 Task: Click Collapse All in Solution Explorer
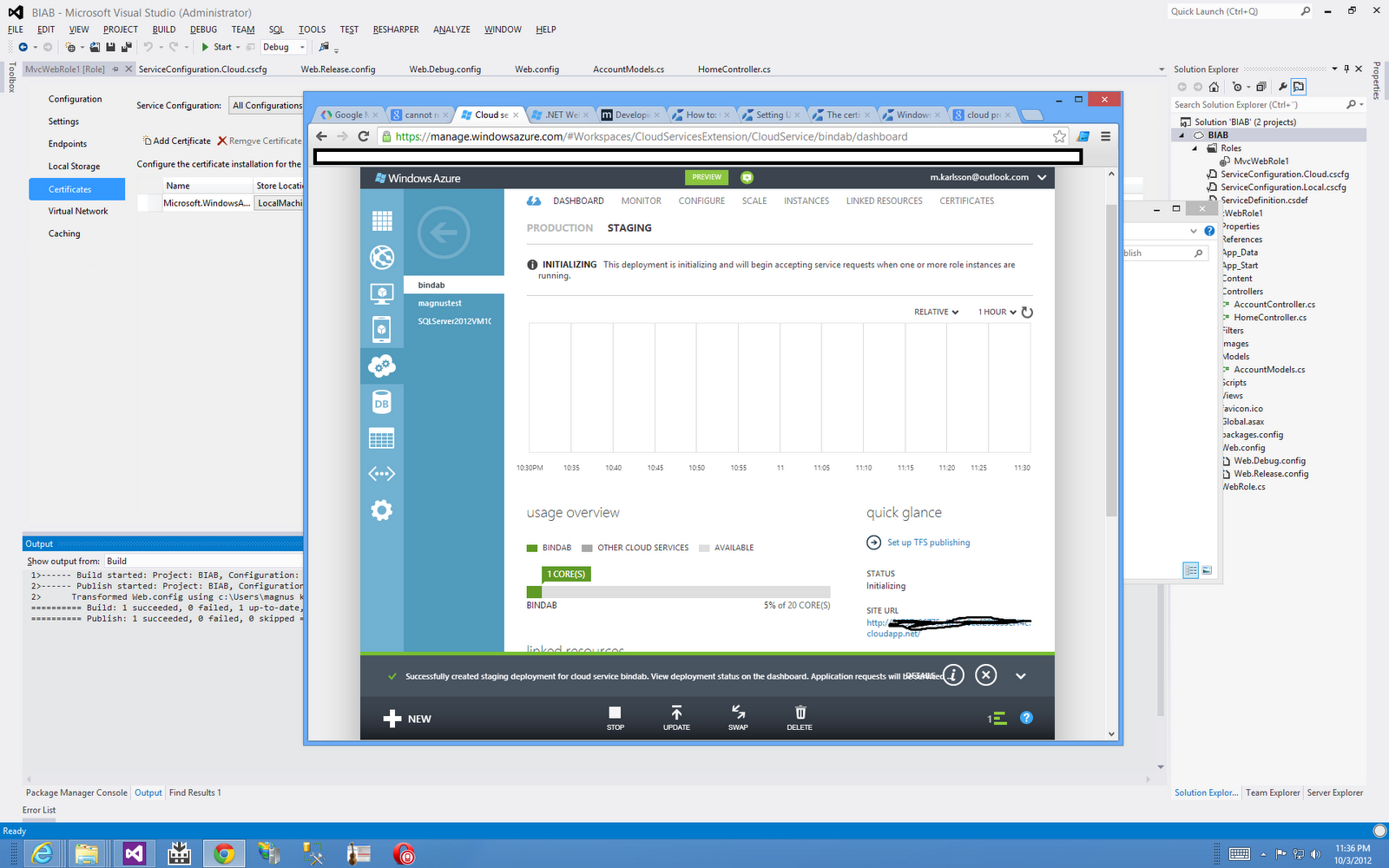(1261, 87)
